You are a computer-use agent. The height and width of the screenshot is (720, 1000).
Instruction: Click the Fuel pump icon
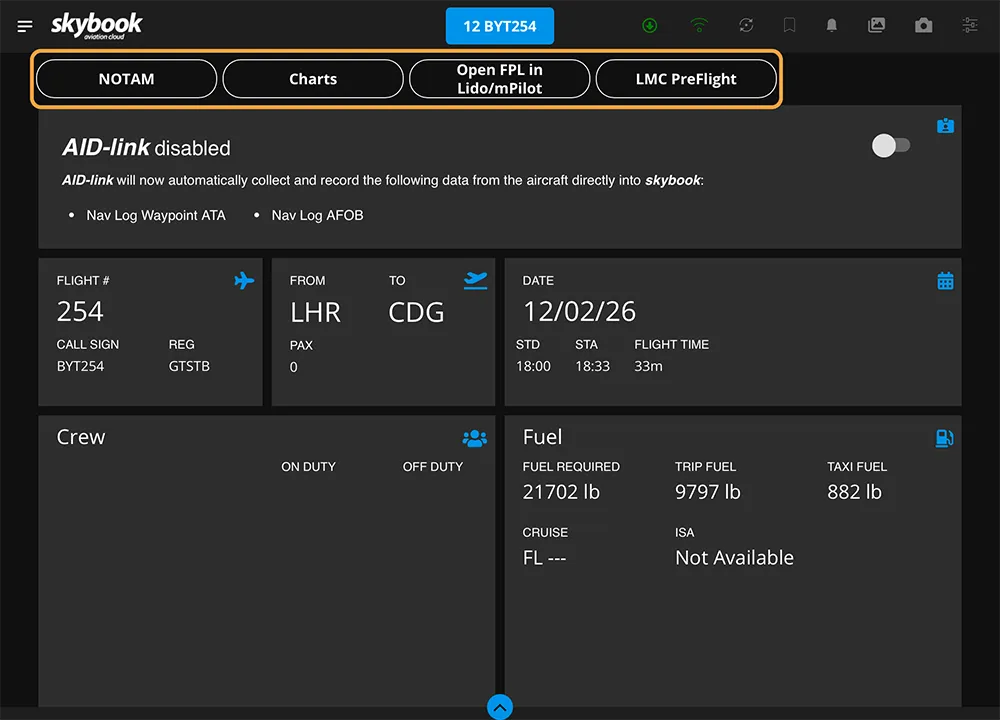coord(944,438)
